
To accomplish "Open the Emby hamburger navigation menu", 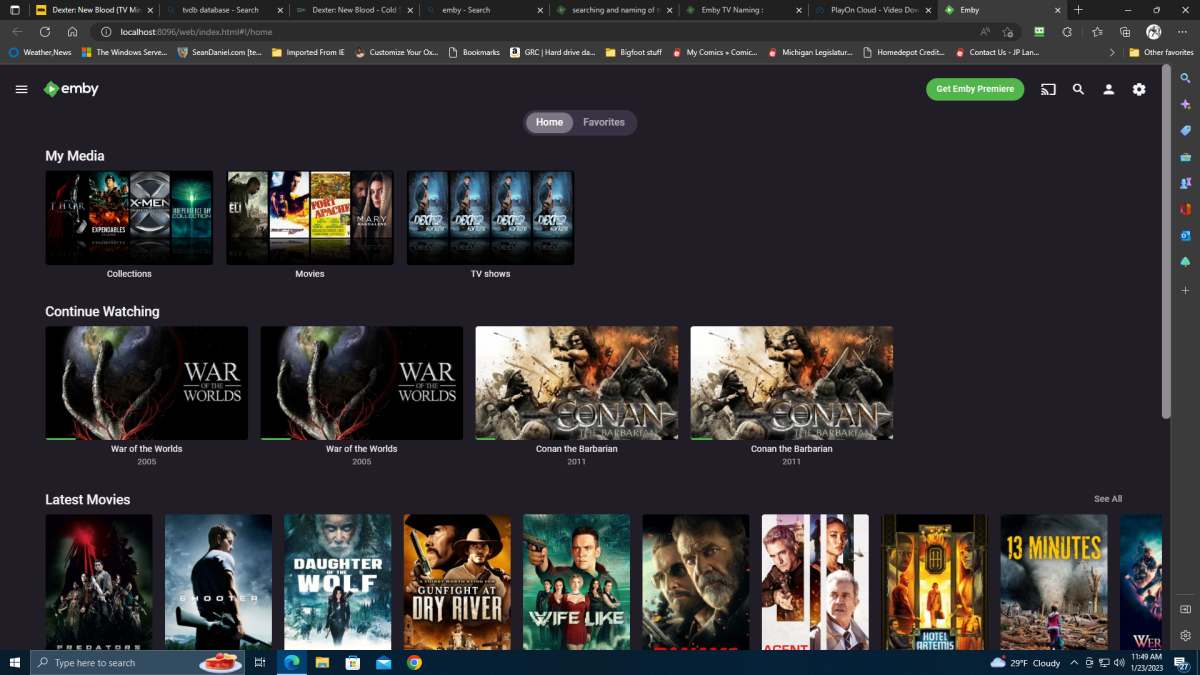I will (21, 89).
